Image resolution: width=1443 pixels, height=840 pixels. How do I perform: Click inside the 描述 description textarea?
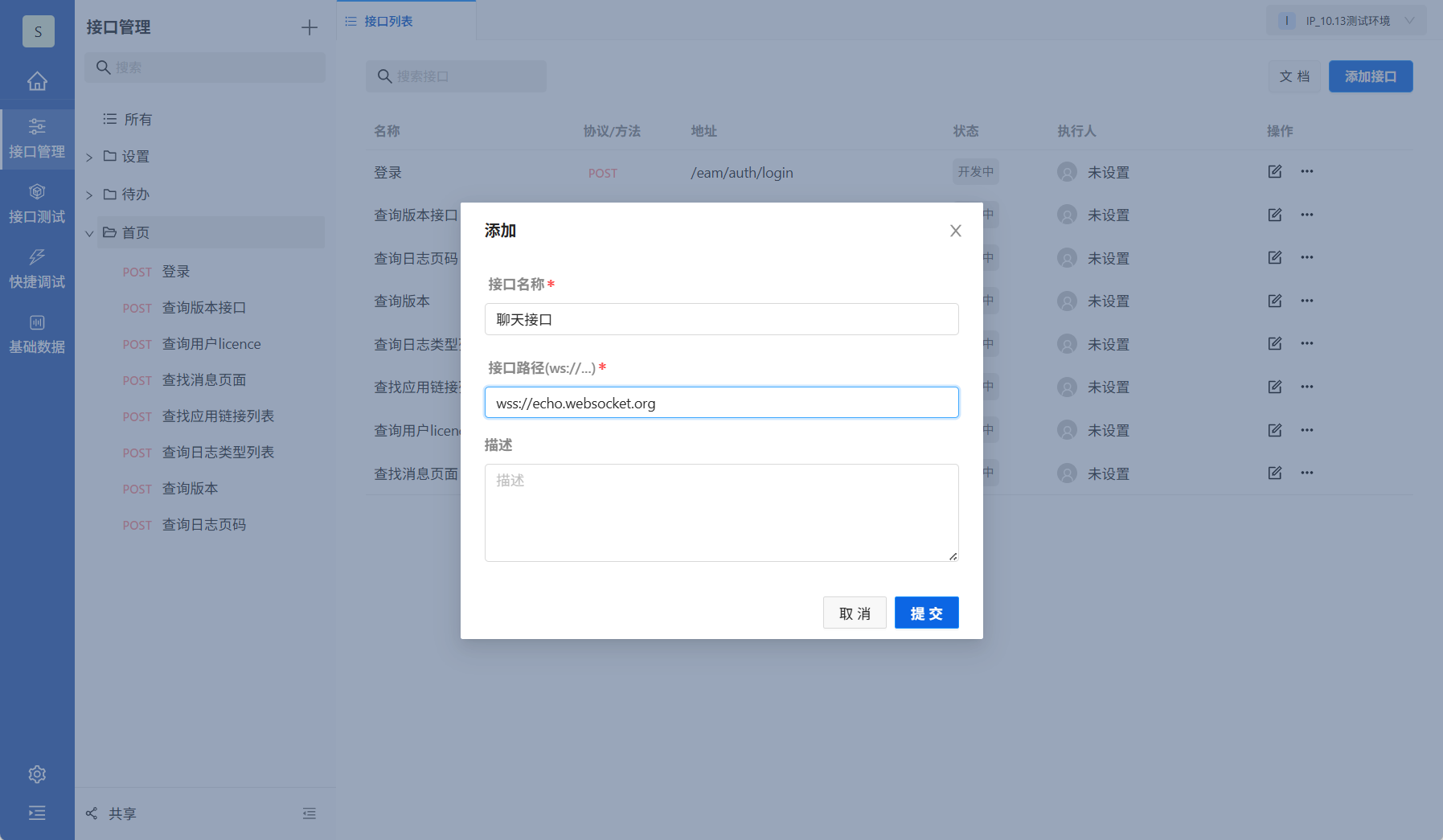(x=721, y=512)
